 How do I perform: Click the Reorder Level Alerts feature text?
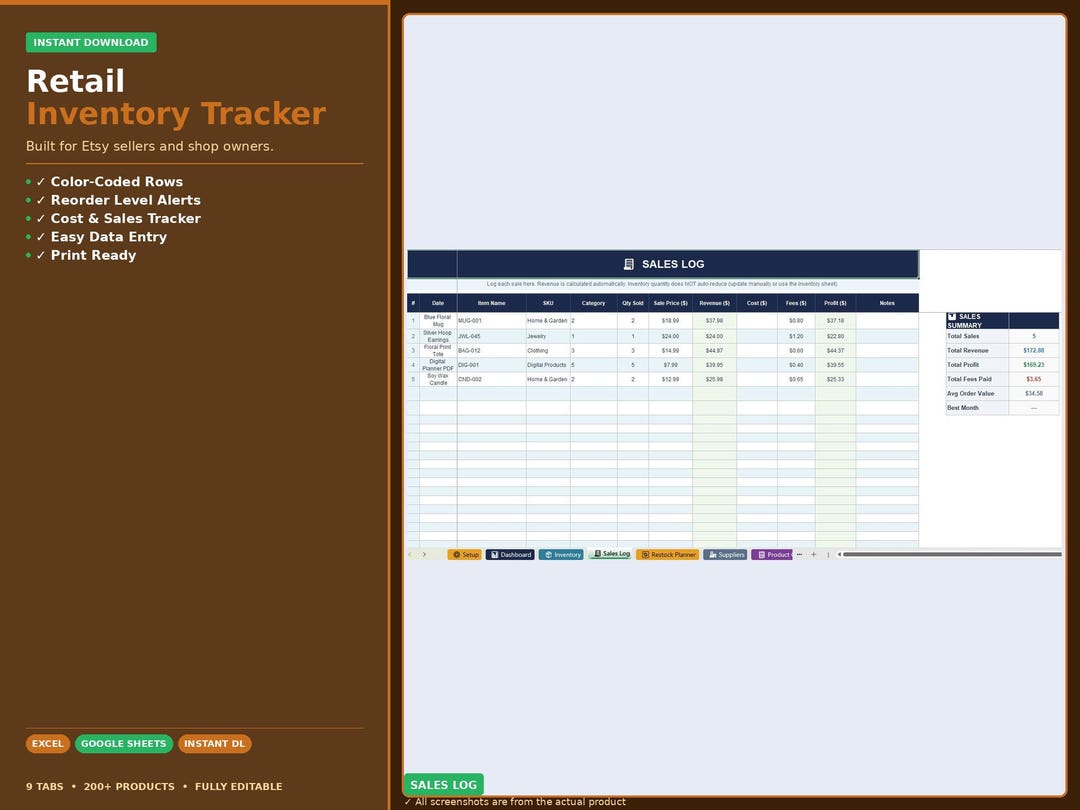[126, 200]
